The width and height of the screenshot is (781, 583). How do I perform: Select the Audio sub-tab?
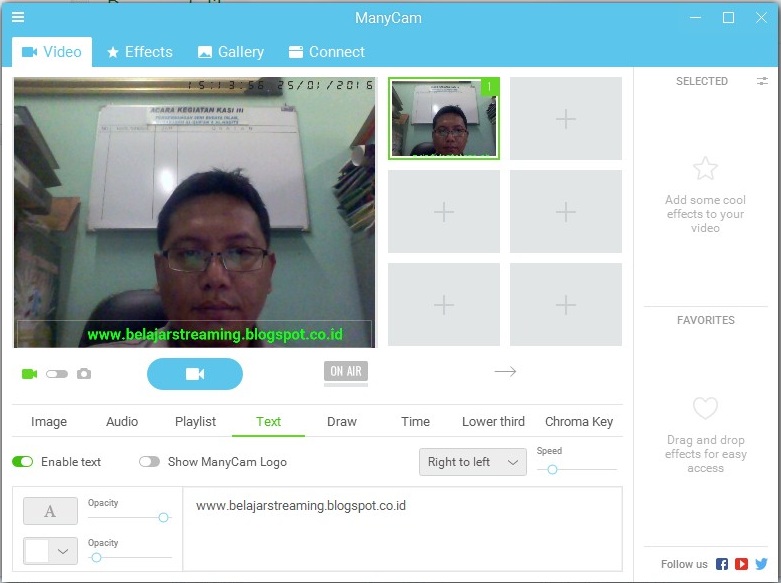(x=122, y=422)
